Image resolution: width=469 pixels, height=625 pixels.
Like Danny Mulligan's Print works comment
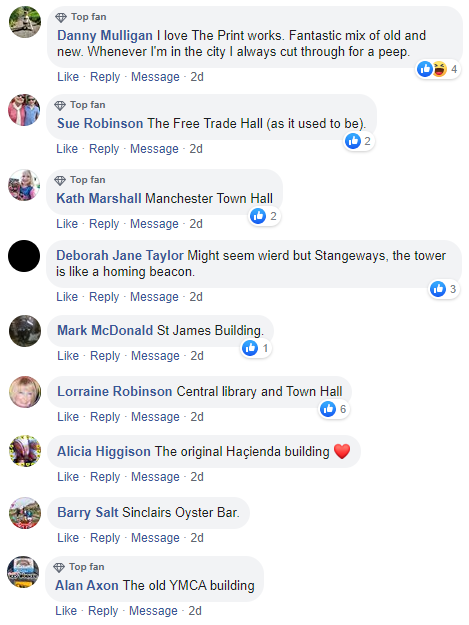(68, 77)
